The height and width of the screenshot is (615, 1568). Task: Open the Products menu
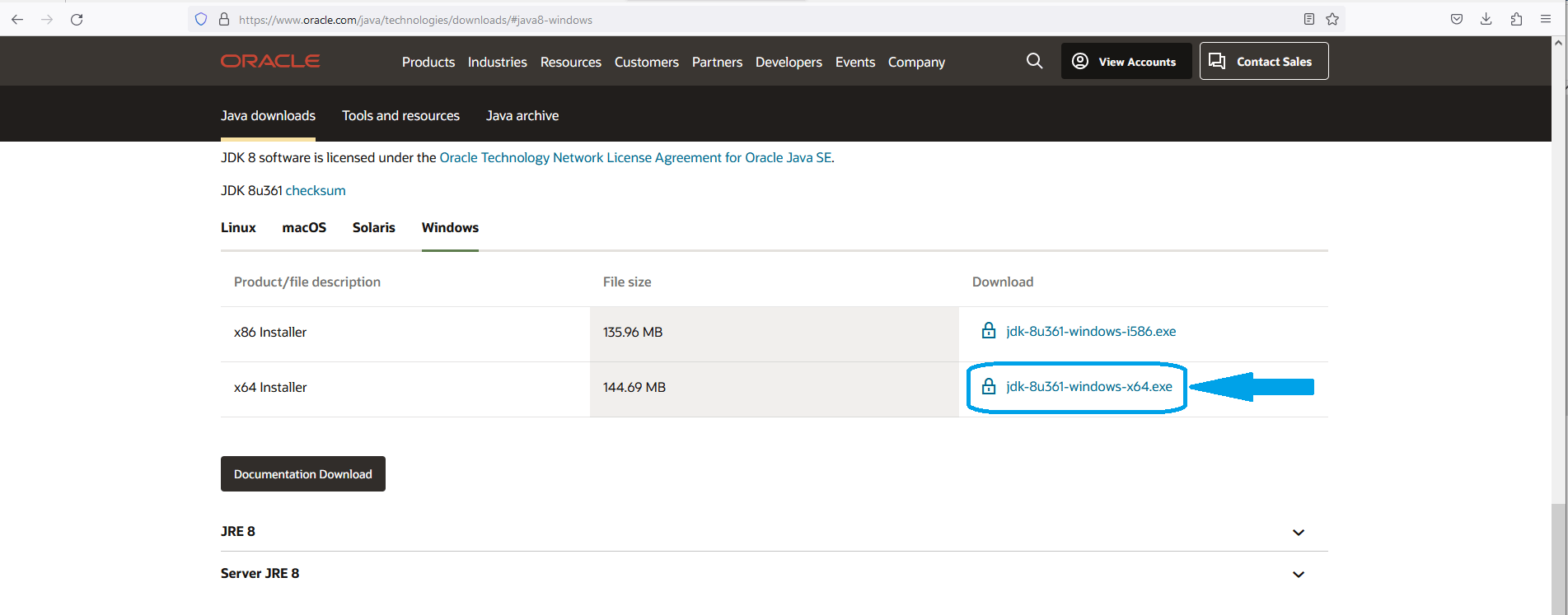[428, 62]
